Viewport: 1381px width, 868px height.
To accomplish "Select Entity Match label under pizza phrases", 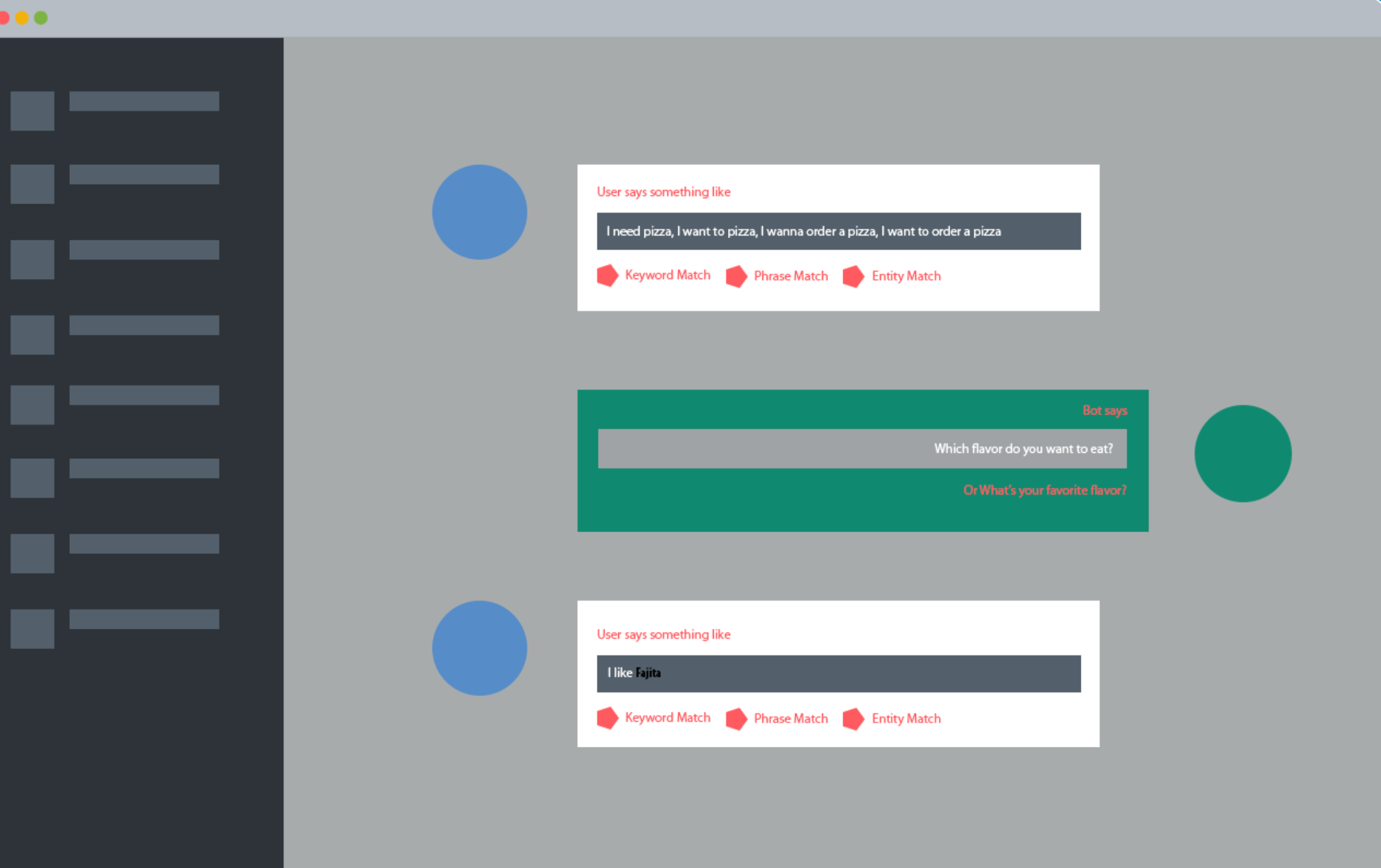I will 906,275.
